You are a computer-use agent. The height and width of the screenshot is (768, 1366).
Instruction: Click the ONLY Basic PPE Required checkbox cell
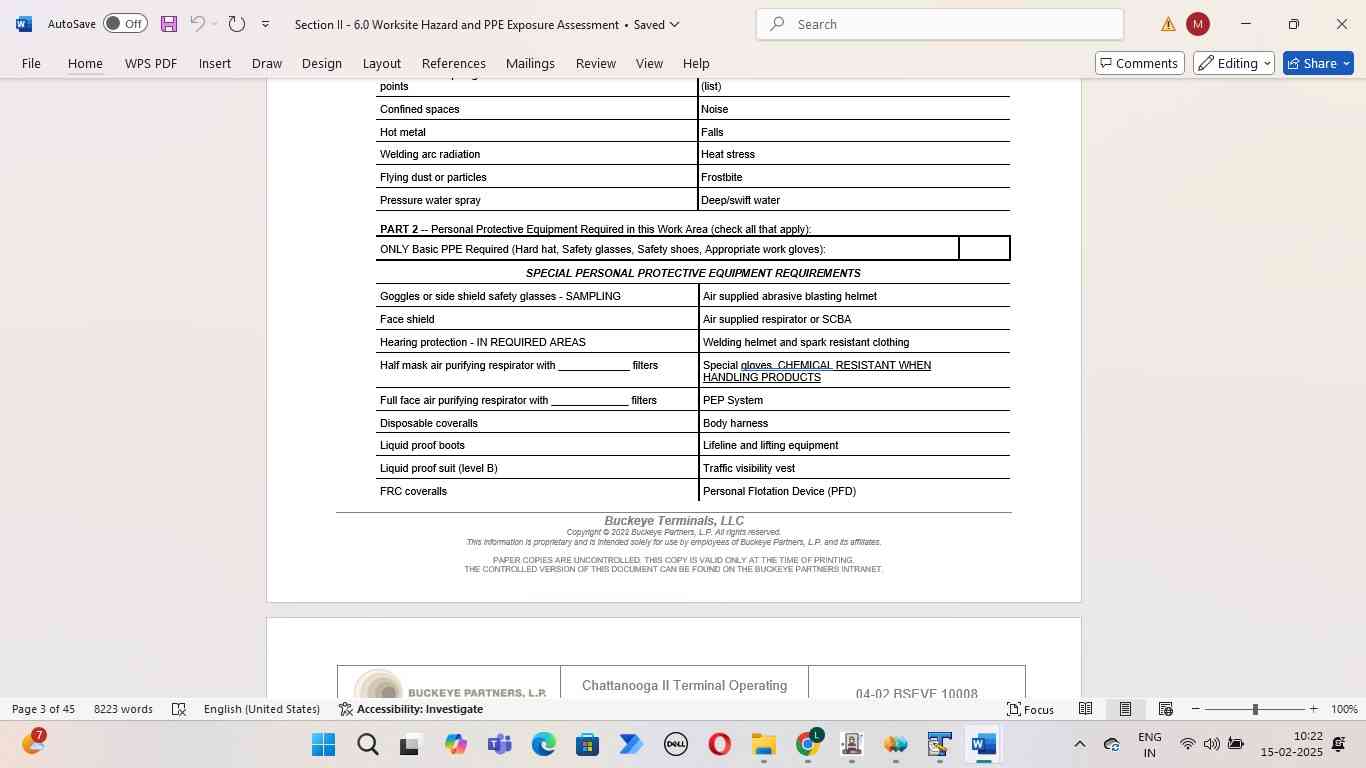(984, 248)
